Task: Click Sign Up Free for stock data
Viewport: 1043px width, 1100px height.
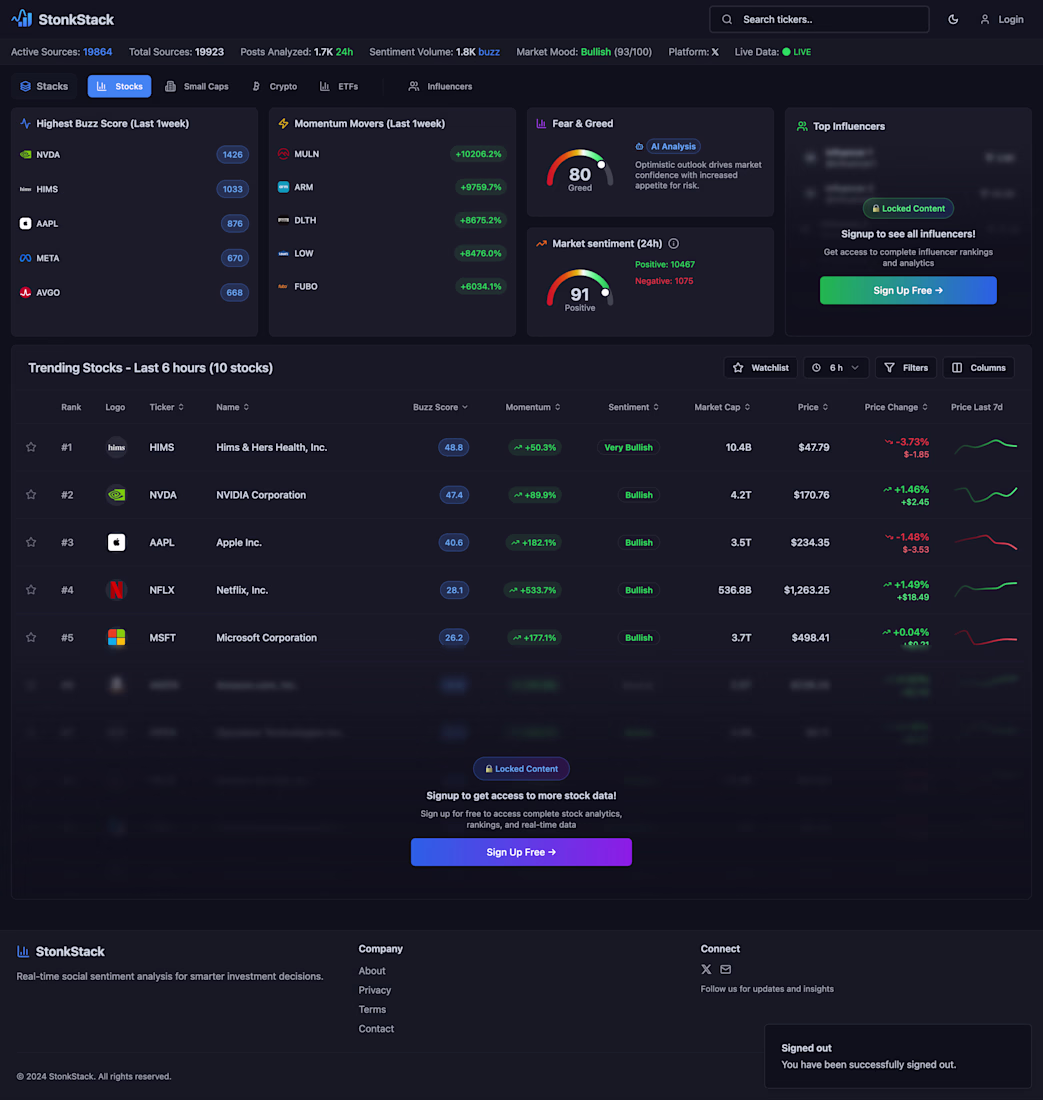Action: [521, 852]
